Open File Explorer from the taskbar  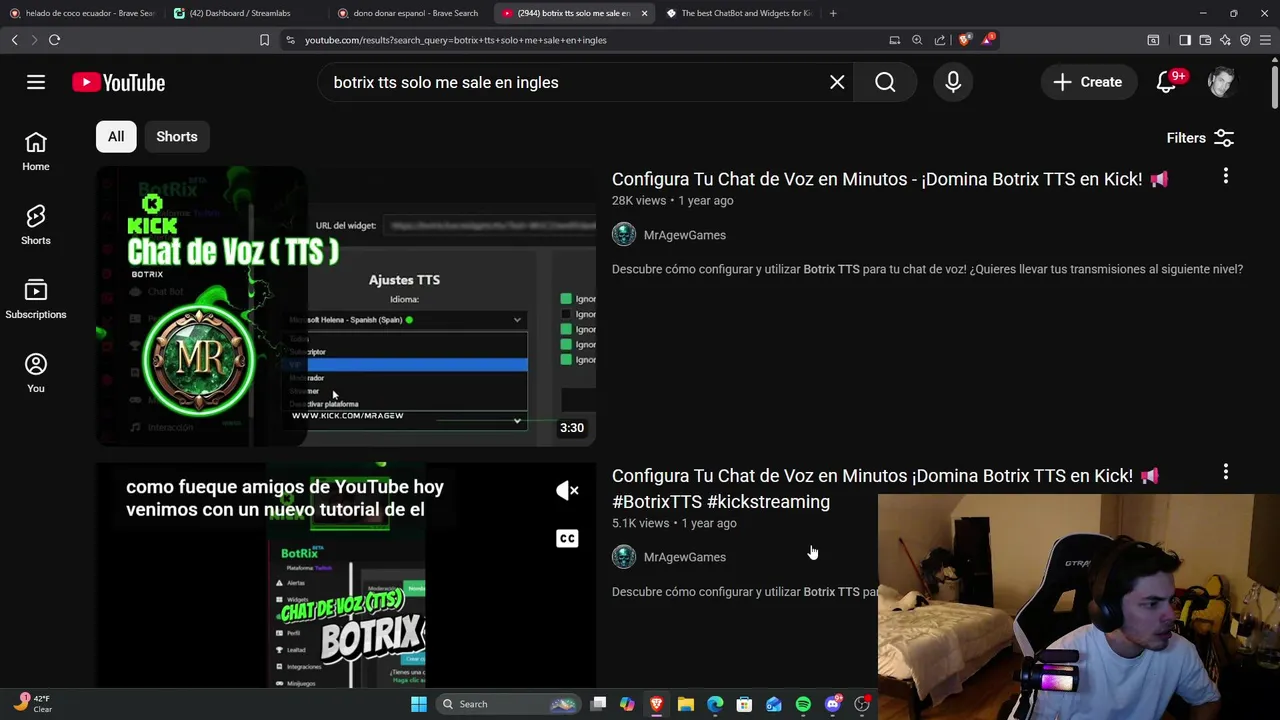click(x=686, y=704)
